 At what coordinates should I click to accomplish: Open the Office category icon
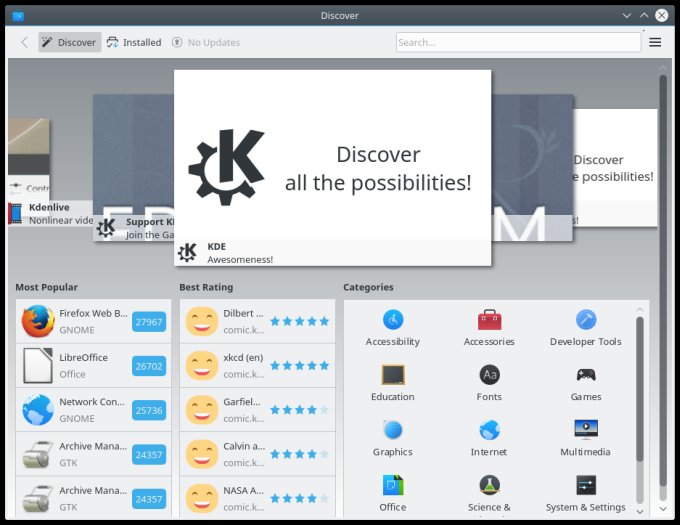point(393,485)
